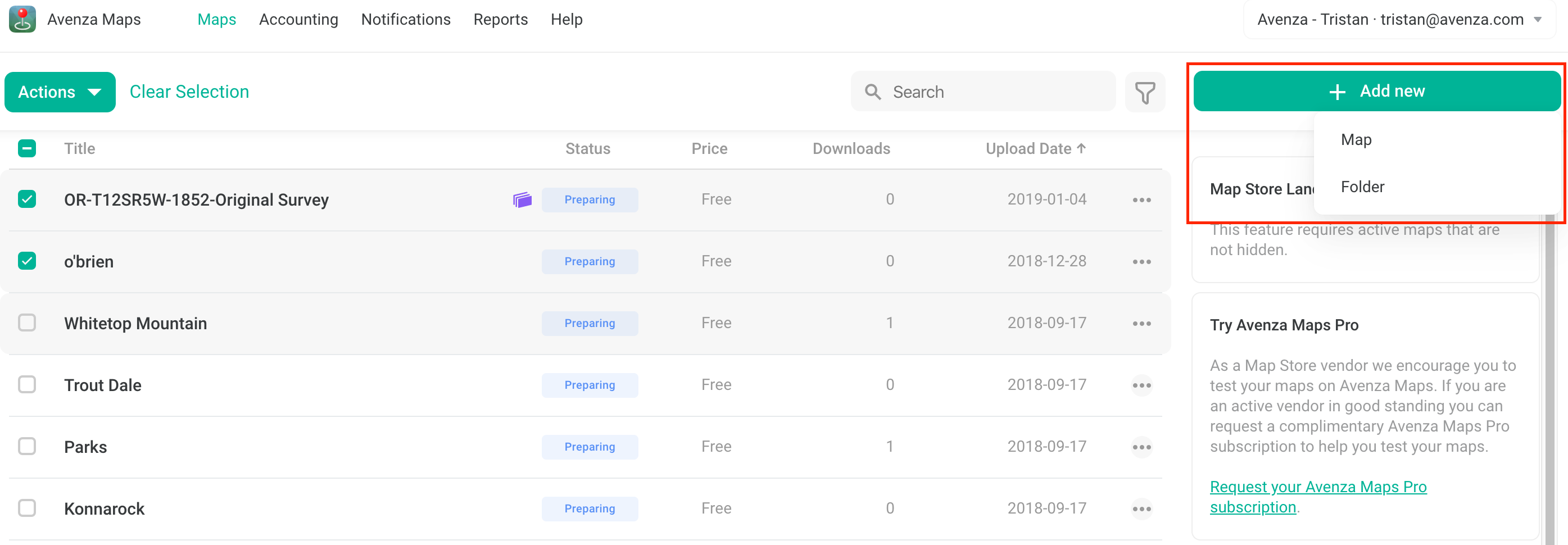This screenshot has width=1568, height=545.
Task: Click OR-T12SR5W-1852-Original Survey title
Action: [196, 200]
